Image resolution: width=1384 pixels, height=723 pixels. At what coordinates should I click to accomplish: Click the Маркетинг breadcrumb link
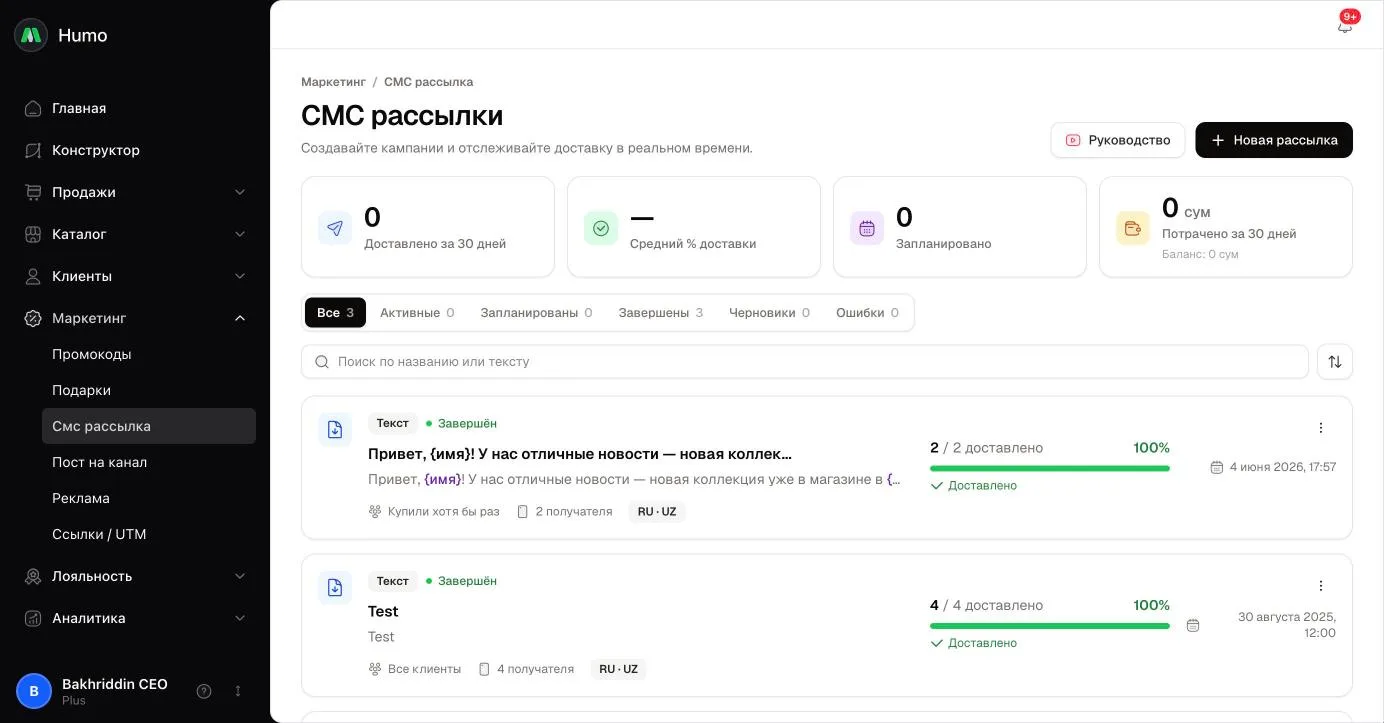pyautogui.click(x=333, y=82)
